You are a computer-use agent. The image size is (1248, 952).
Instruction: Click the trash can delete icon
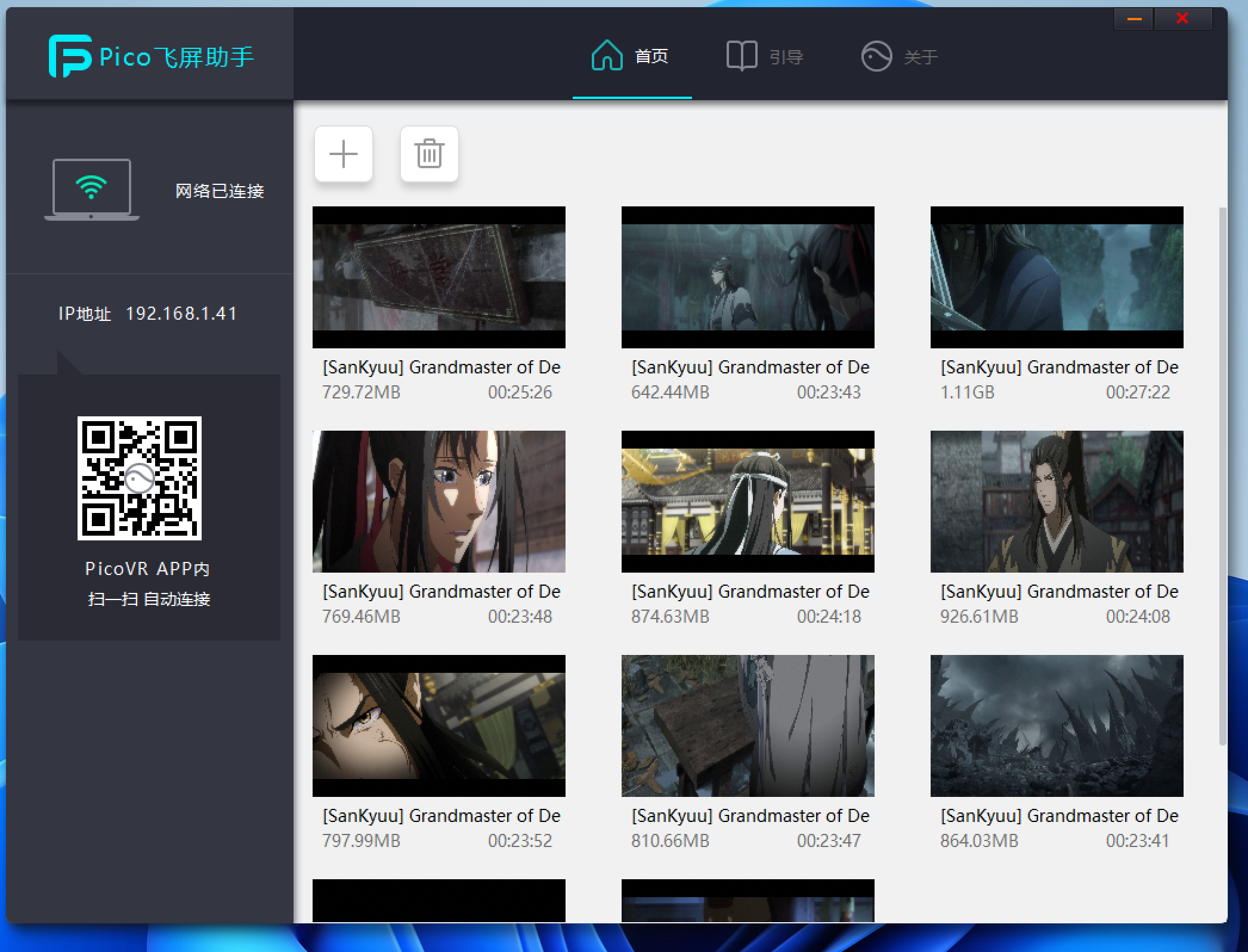(x=429, y=154)
